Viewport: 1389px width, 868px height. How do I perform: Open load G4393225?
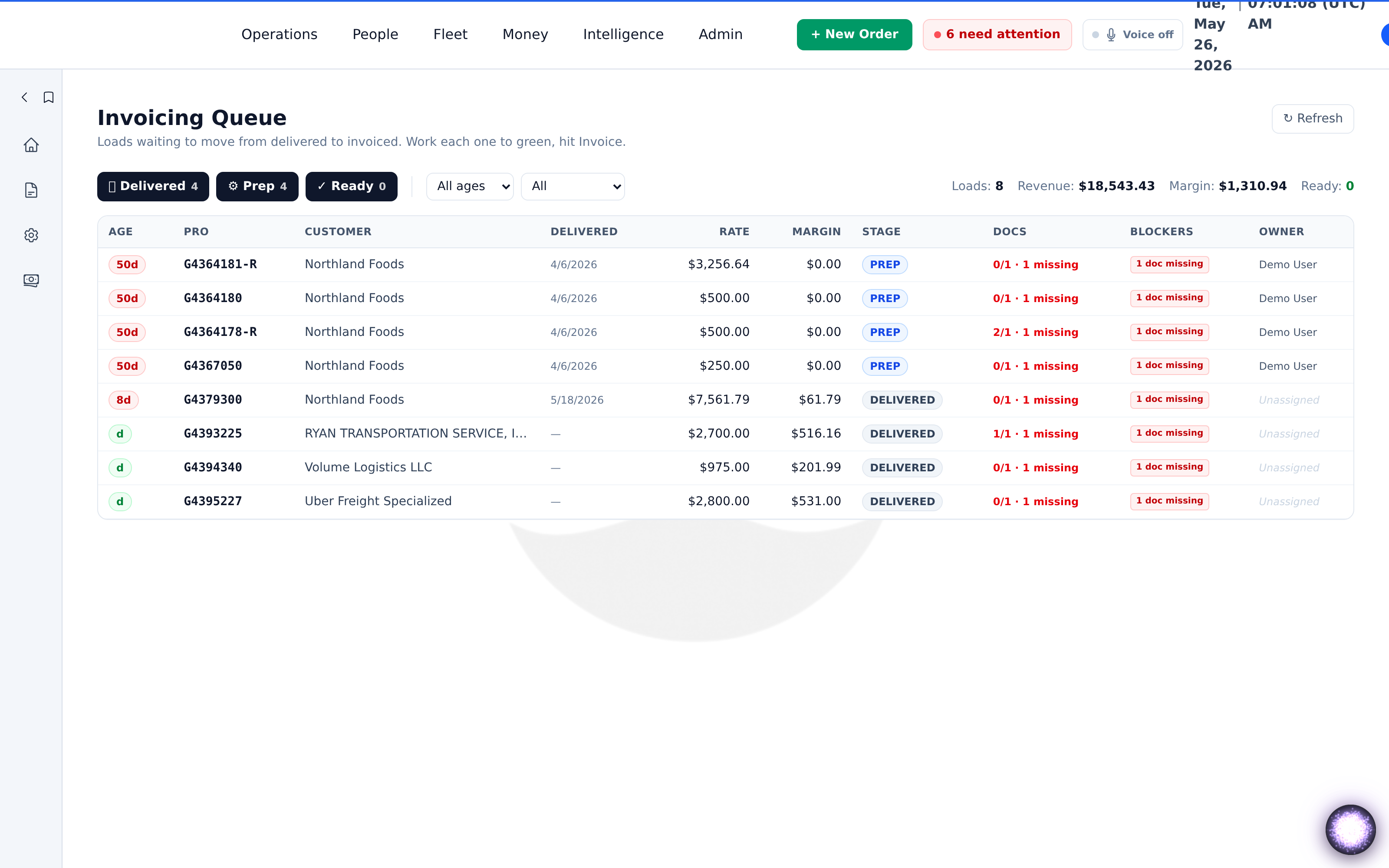[213, 434]
